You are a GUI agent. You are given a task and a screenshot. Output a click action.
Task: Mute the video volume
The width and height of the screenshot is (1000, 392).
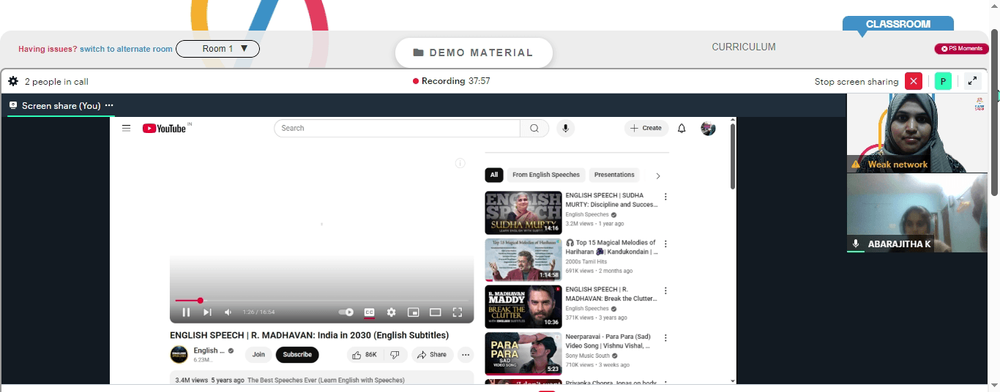[228, 312]
